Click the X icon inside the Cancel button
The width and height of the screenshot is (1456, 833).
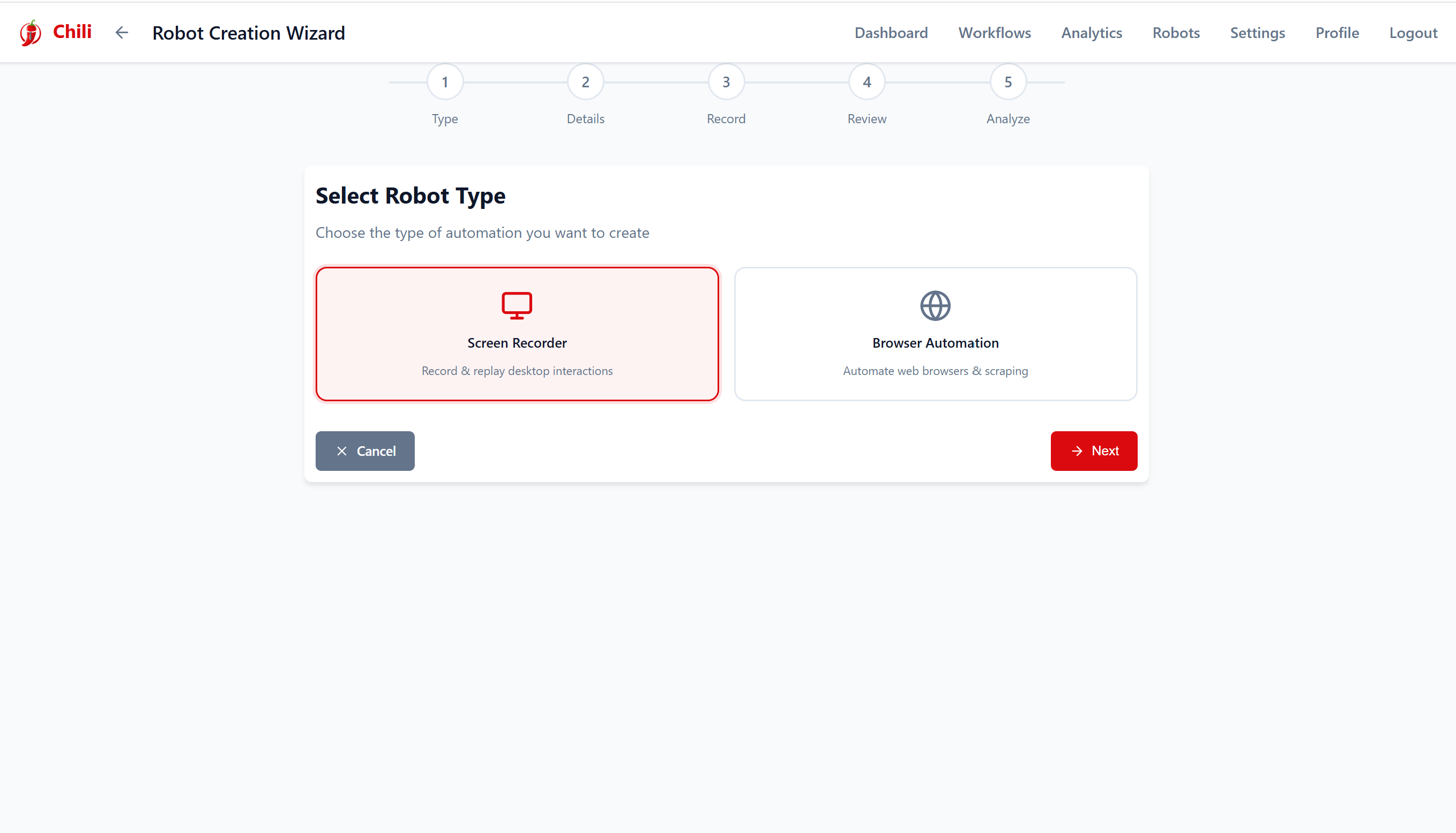(342, 451)
